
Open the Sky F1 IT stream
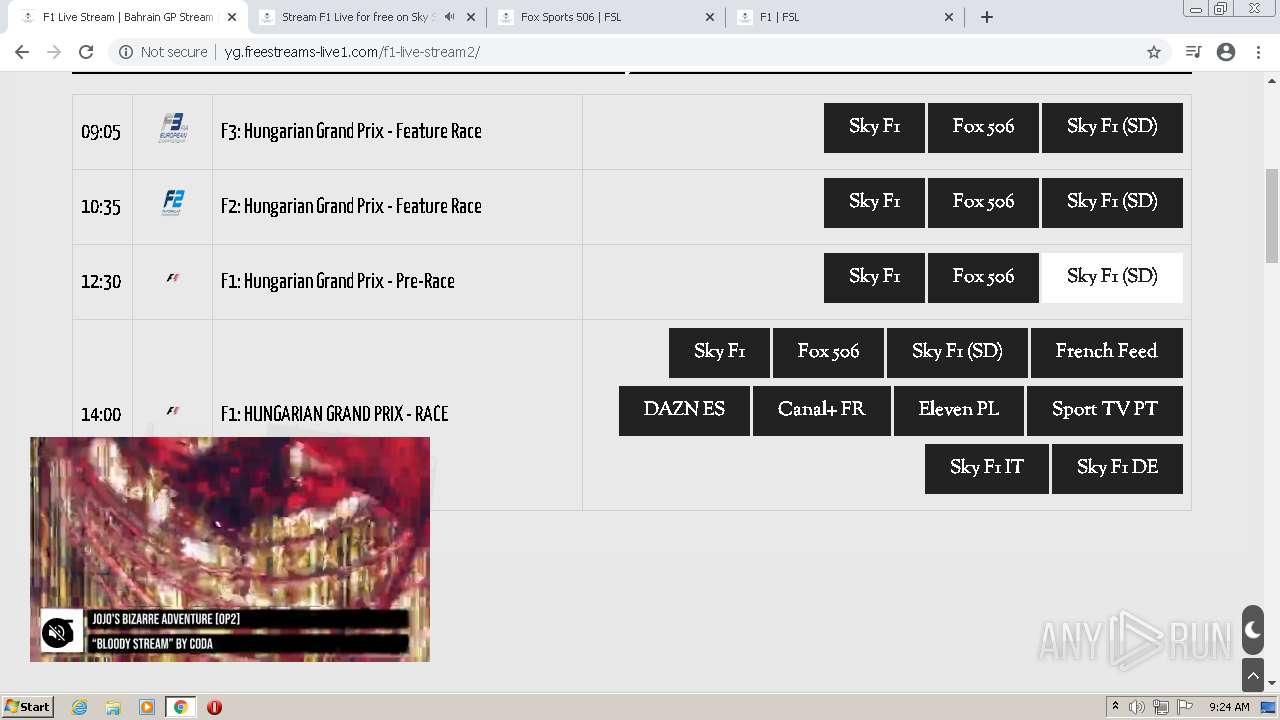(x=987, y=469)
